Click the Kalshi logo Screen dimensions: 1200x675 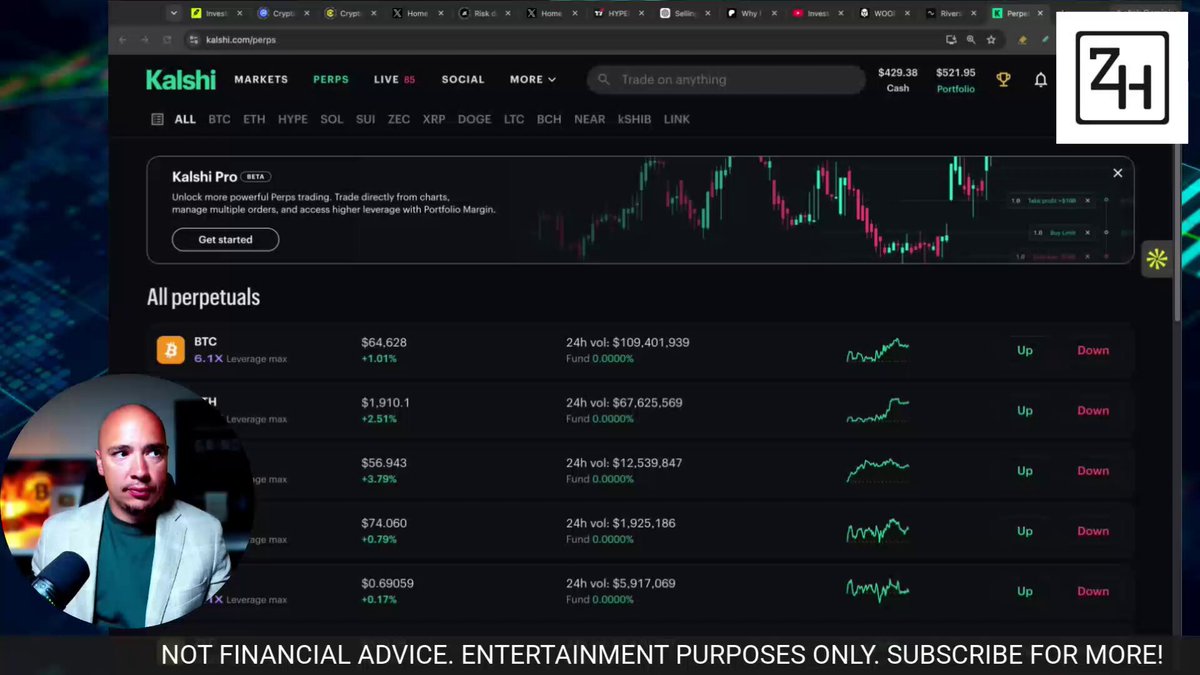pyautogui.click(x=180, y=80)
